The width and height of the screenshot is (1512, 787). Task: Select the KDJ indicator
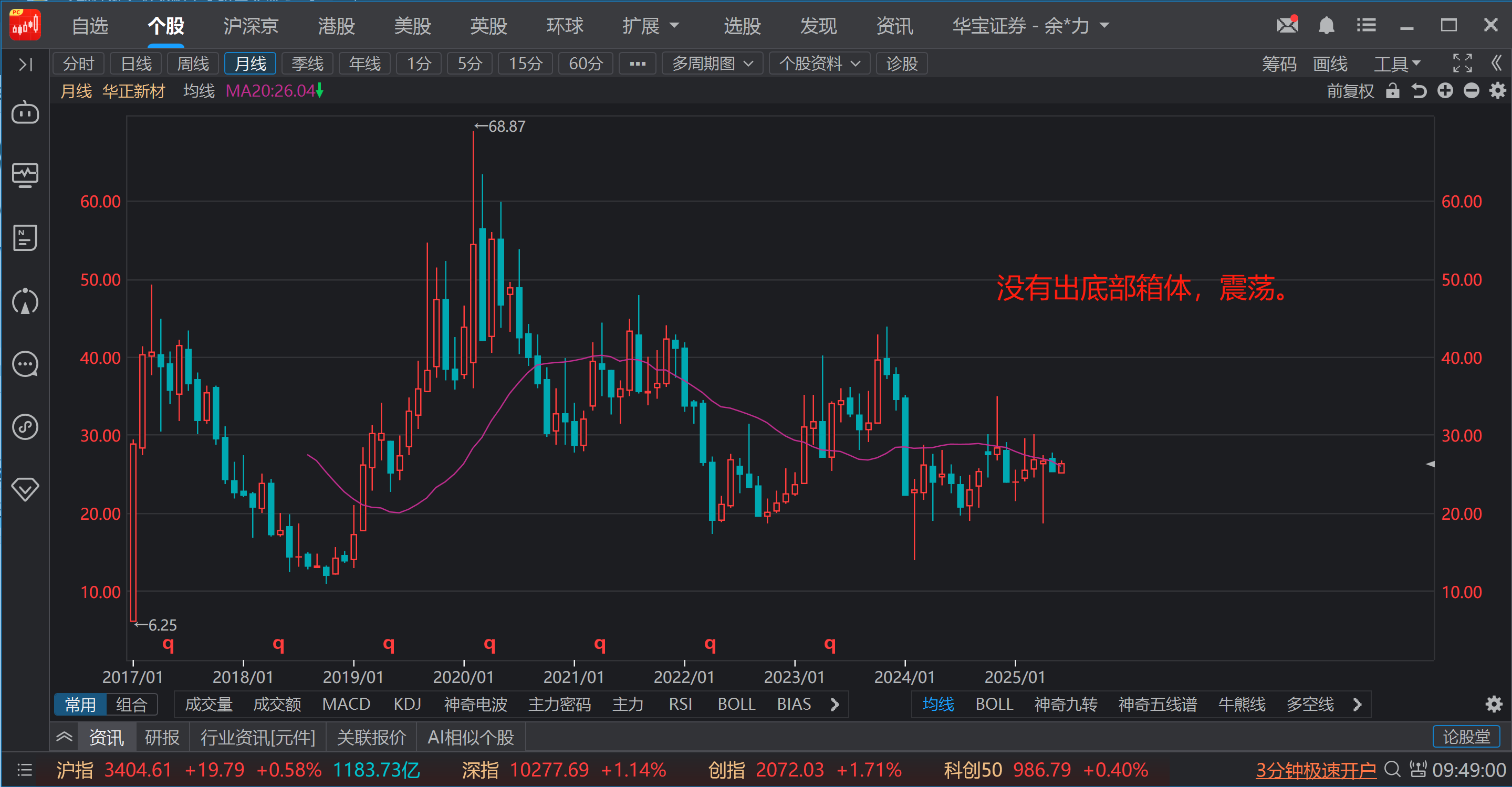(408, 704)
